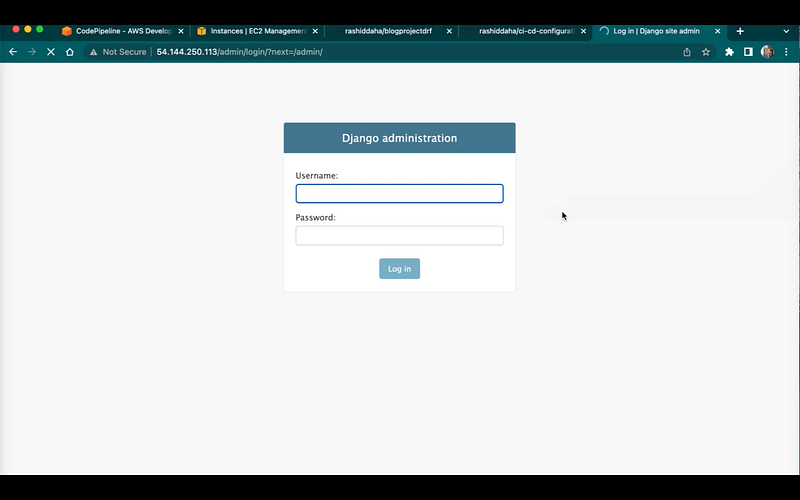Screen dimensions: 800x500
Task: Focus the Password input field
Action: [x=399, y=235]
